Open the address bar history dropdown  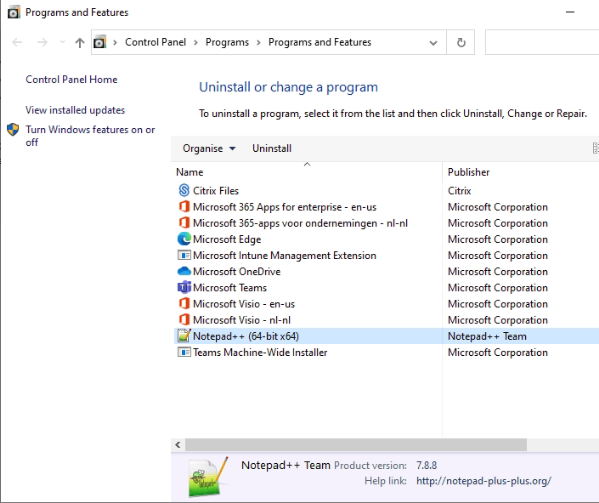433,42
